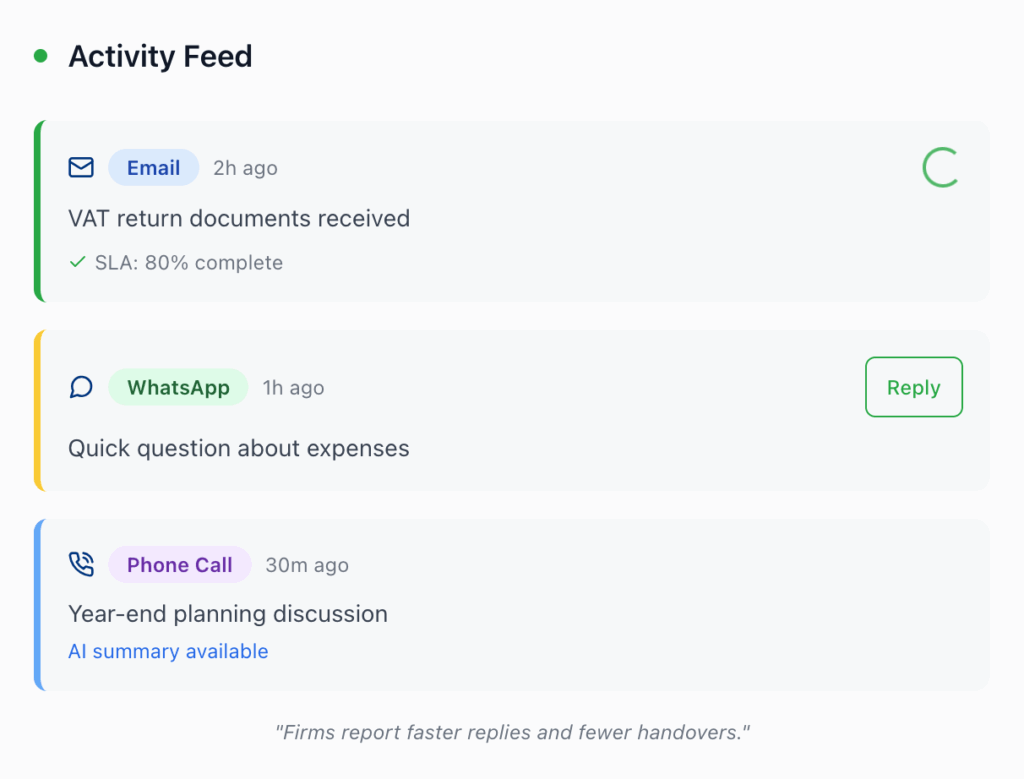Open the Quick question about expenses message
This screenshot has height=779, width=1024.
pos(239,448)
